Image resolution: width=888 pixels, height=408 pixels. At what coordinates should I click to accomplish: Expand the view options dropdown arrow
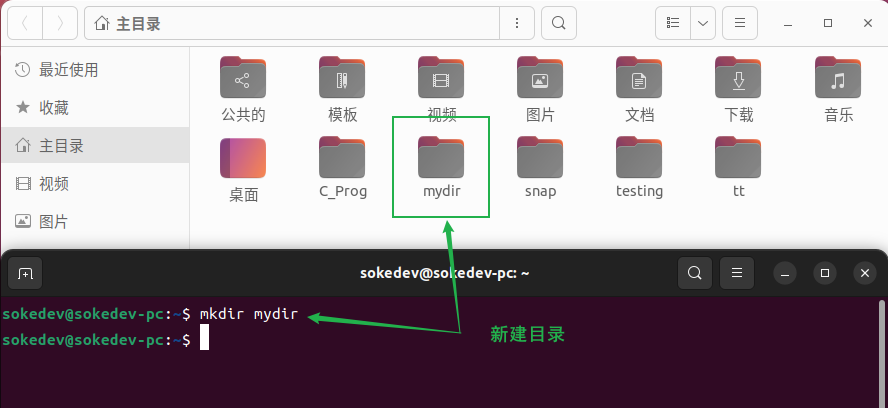[x=703, y=23]
